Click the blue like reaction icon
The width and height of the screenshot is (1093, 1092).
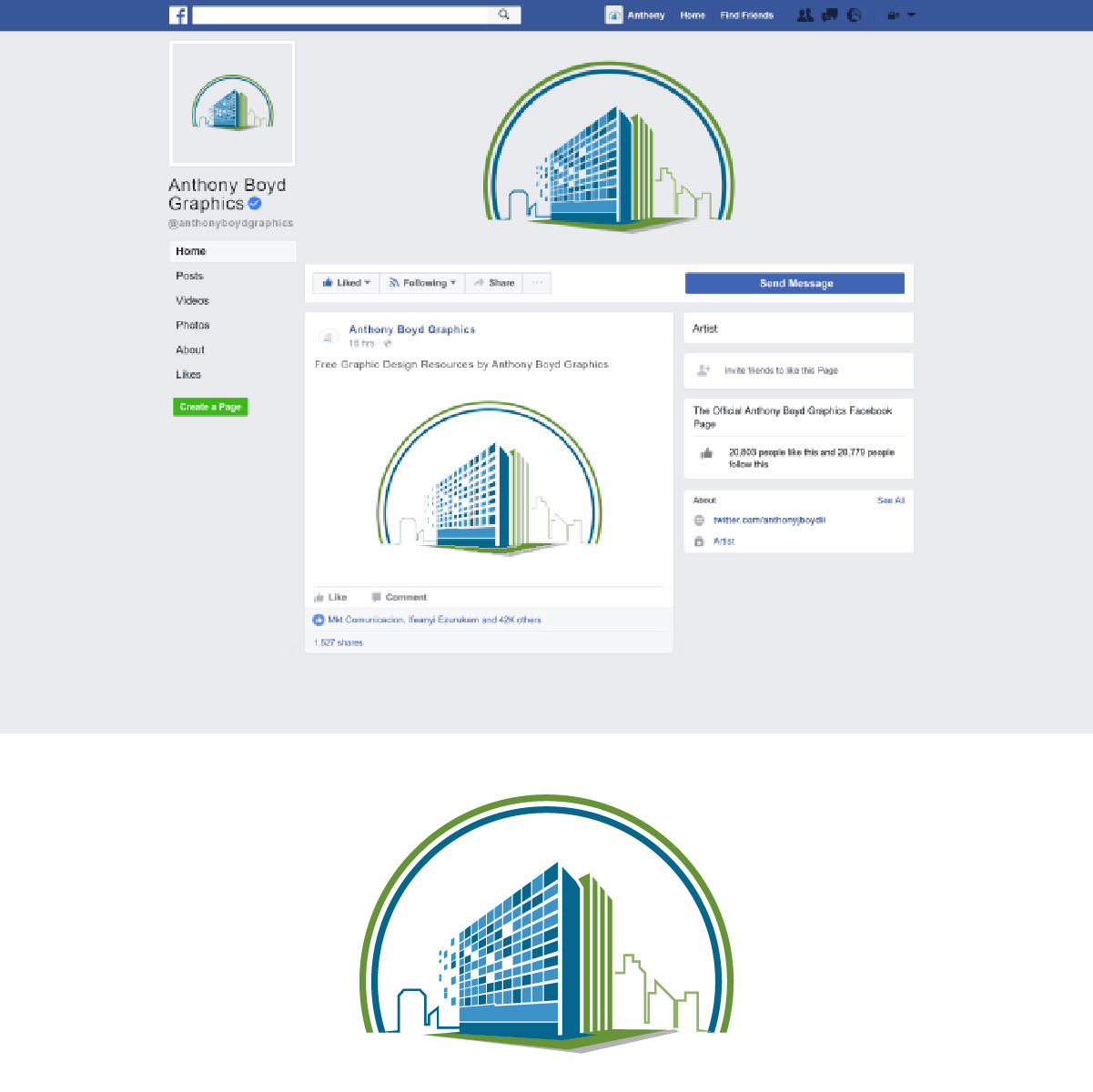pyautogui.click(x=319, y=620)
